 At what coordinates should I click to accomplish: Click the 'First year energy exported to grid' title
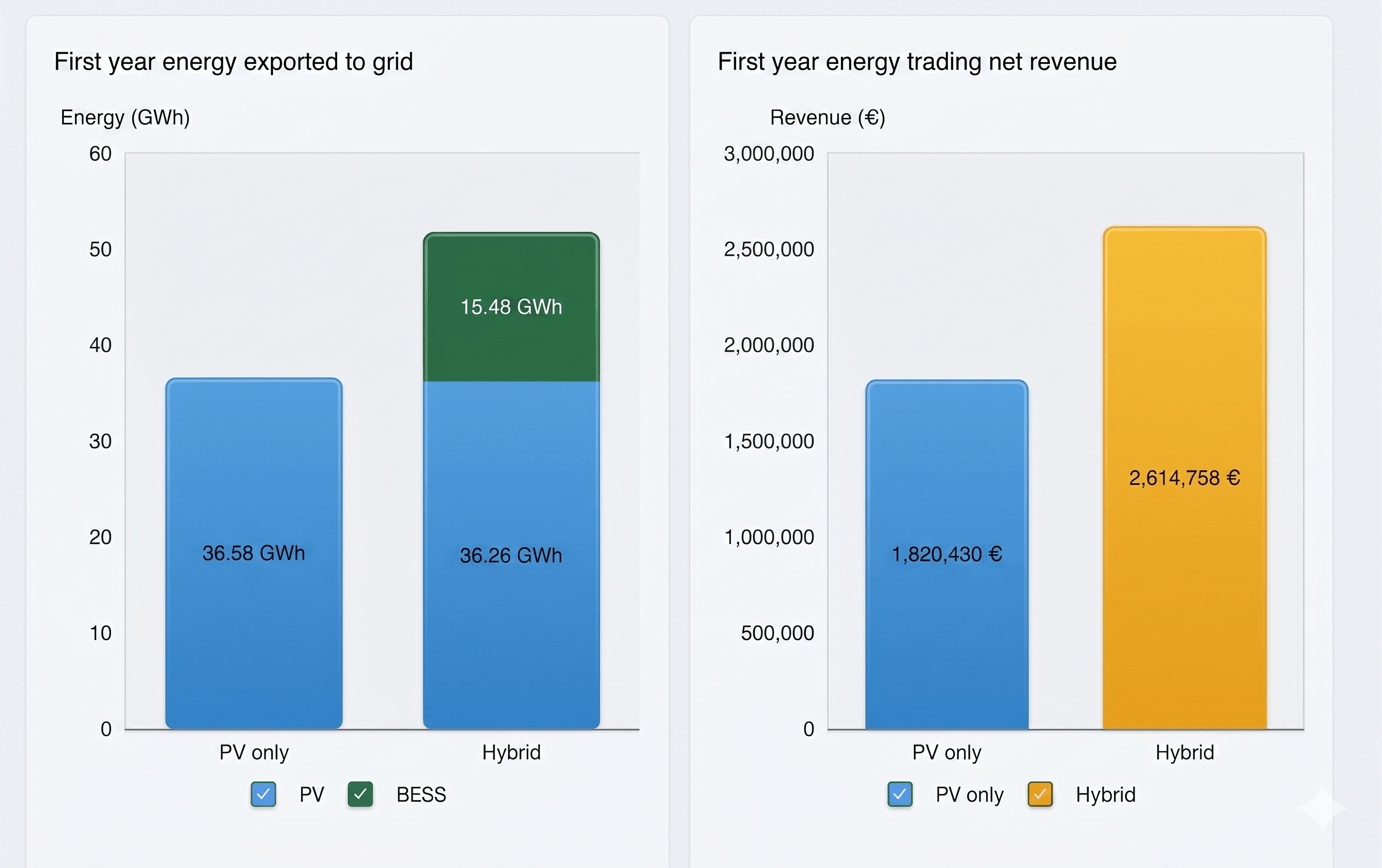234,61
